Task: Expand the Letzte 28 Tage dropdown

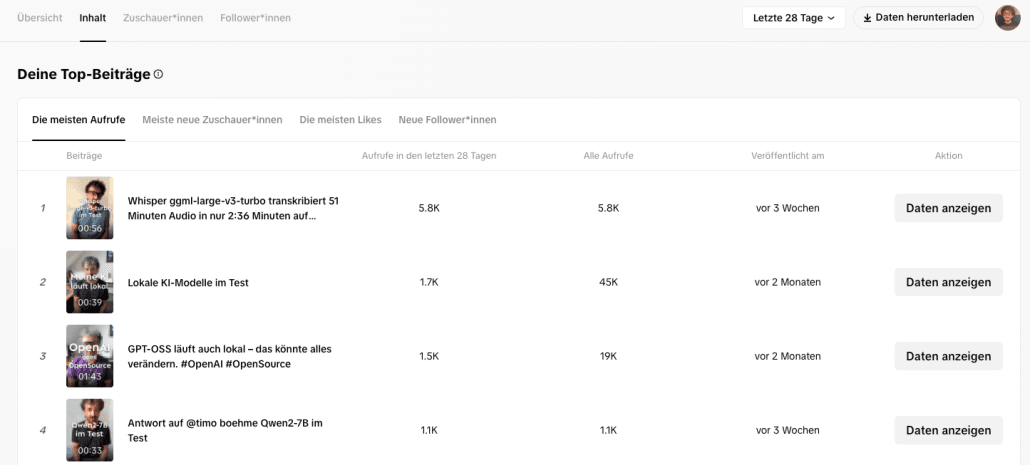Action: pos(793,18)
